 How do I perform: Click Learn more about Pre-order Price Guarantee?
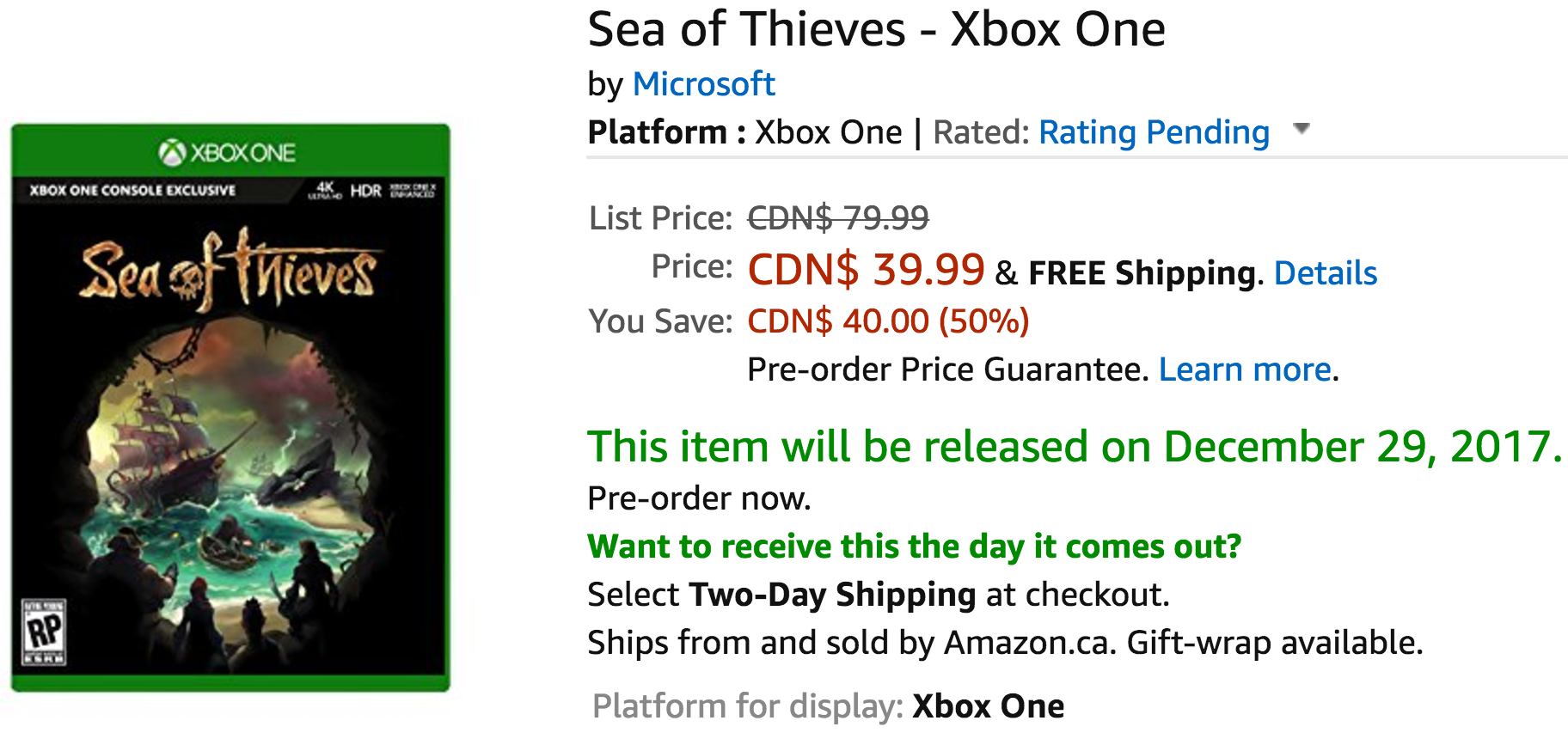click(1245, 369)
